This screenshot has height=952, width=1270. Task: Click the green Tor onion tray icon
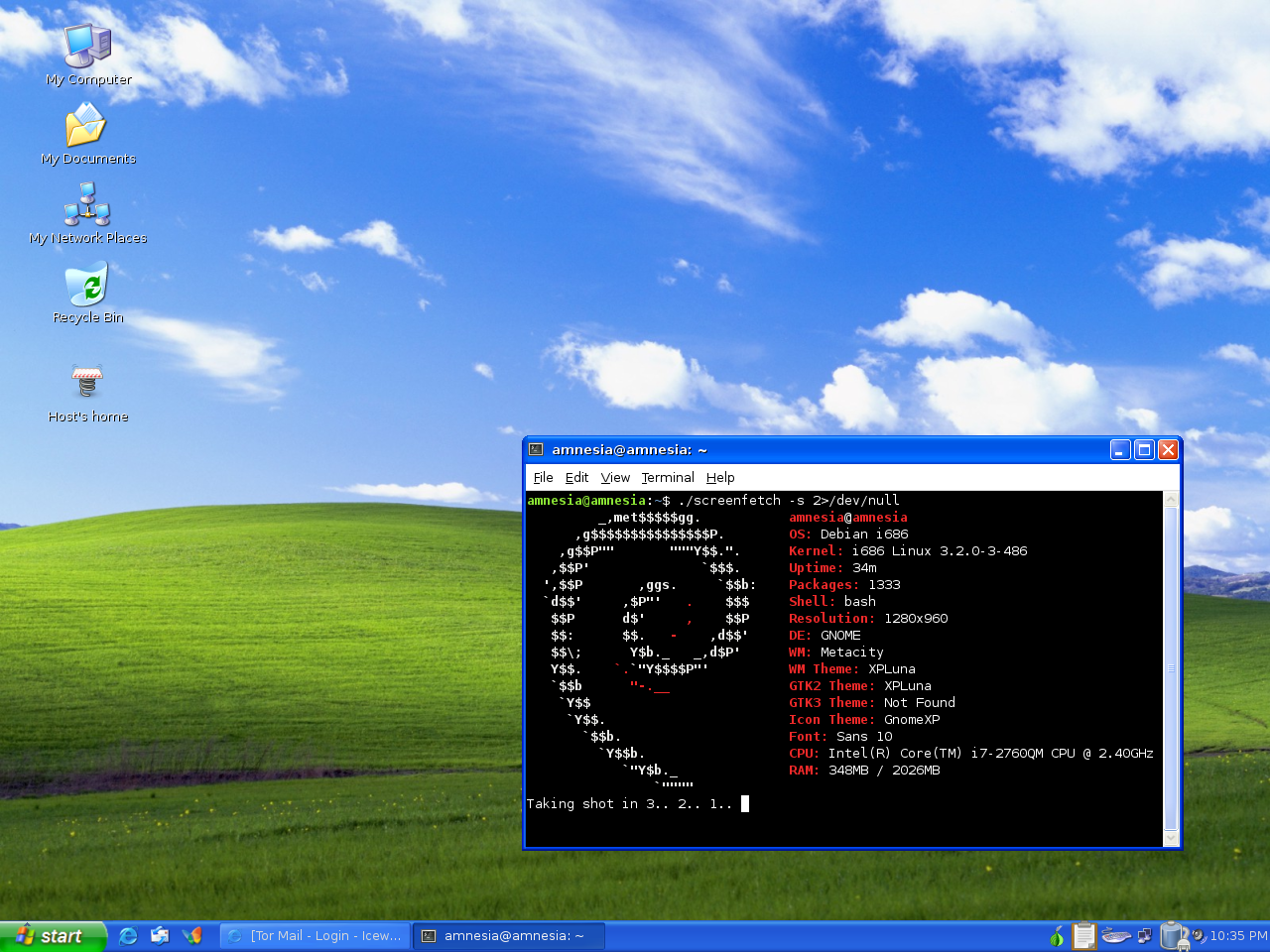(x=1057, y=935)
